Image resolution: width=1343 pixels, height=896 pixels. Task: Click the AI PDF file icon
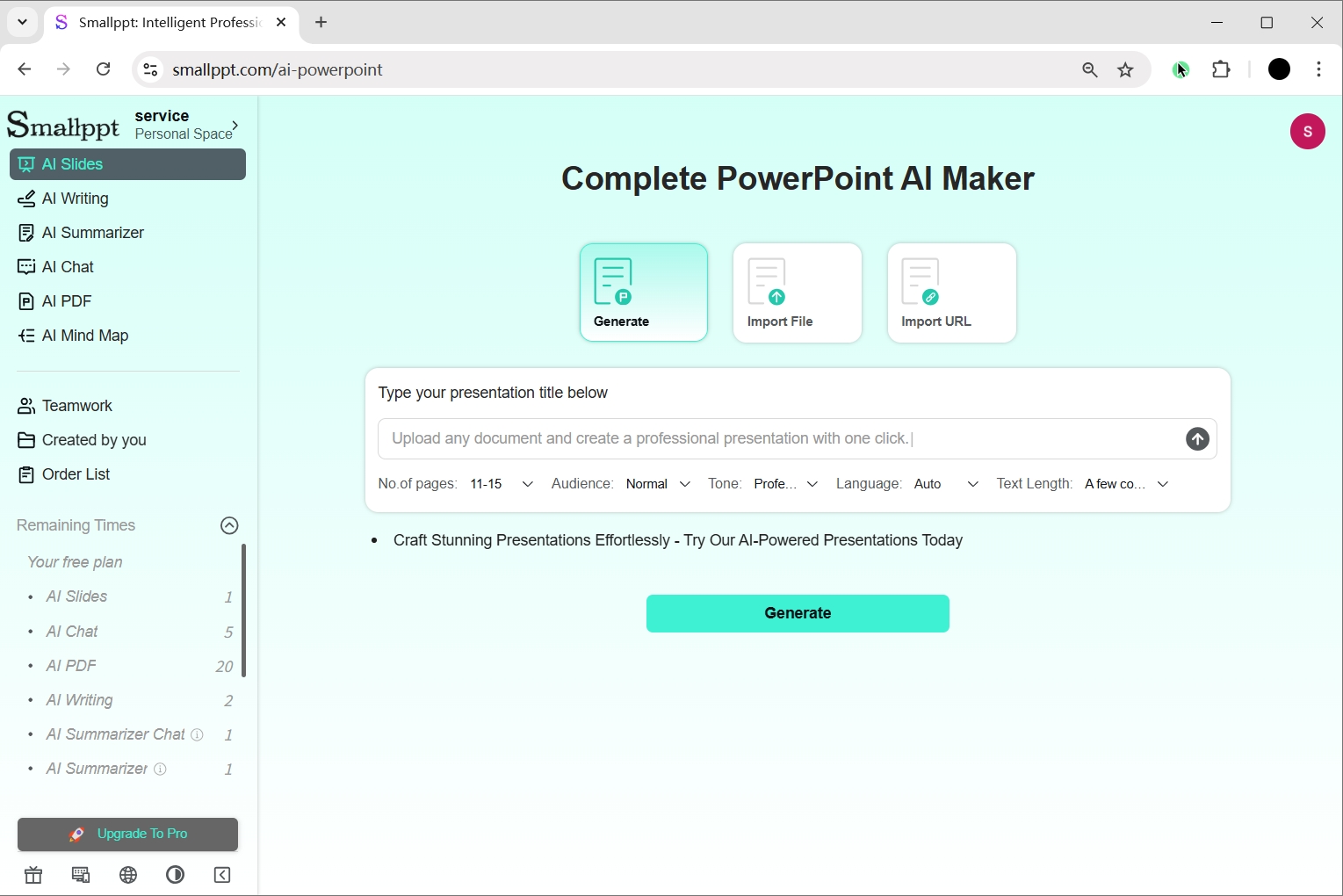(26, 301)
